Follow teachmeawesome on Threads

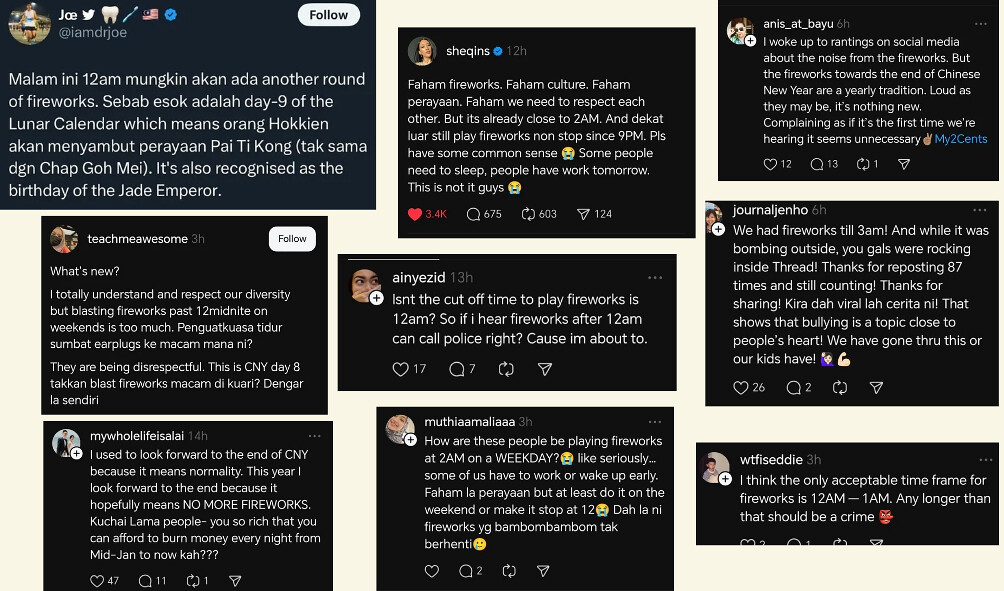[x=292, y=239]
